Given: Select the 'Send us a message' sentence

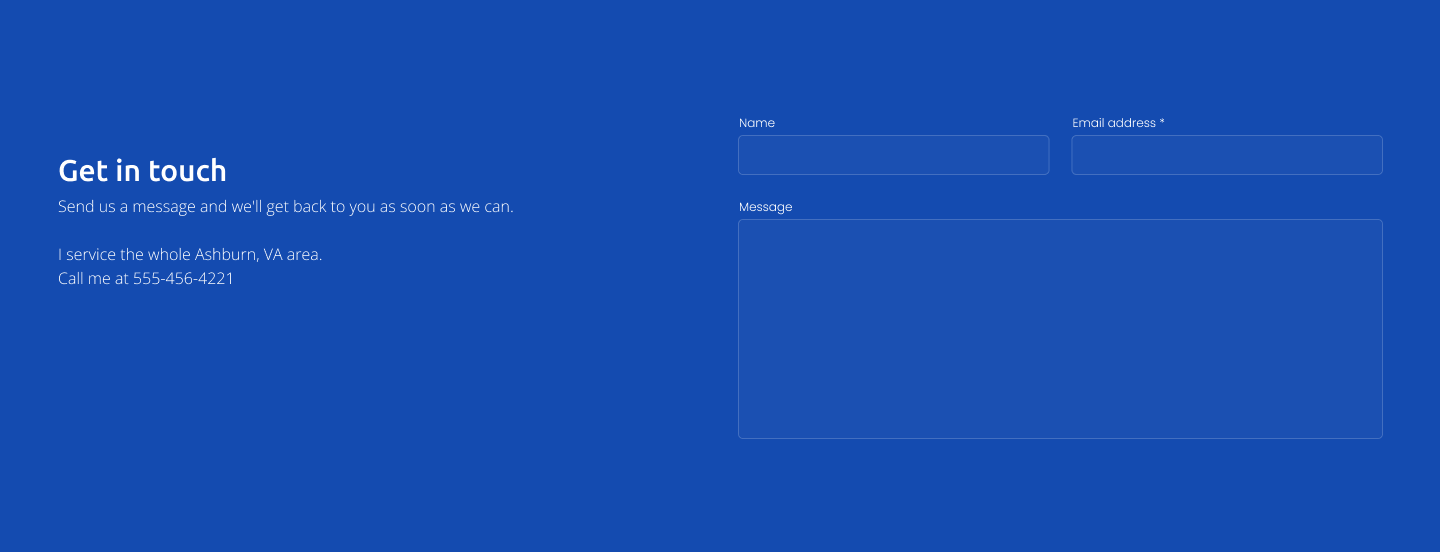Looking at the screenshot, I should [x=286, y=207].
